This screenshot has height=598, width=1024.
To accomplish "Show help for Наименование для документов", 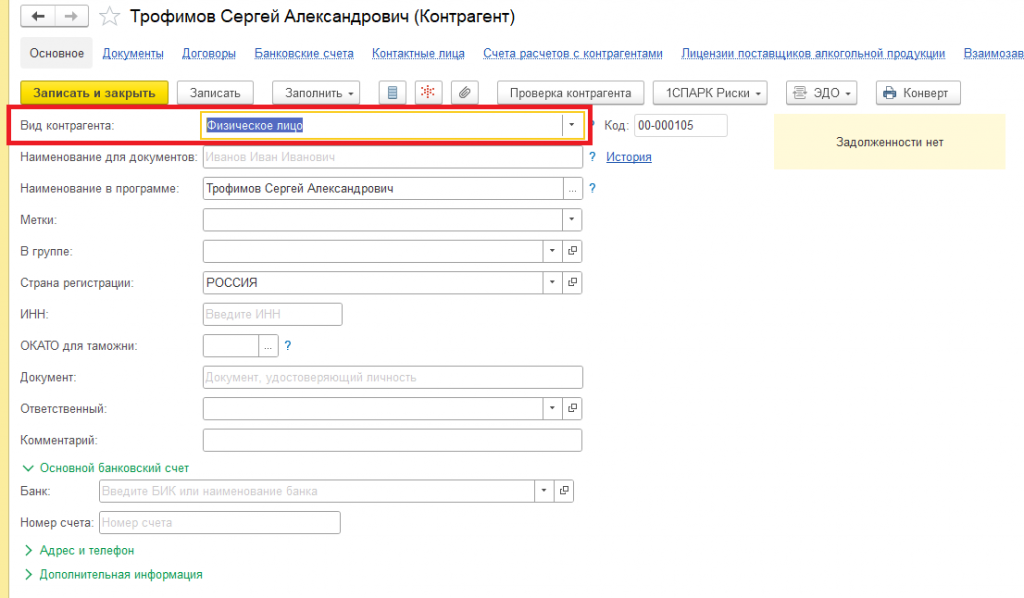I will tap(592, 157).
